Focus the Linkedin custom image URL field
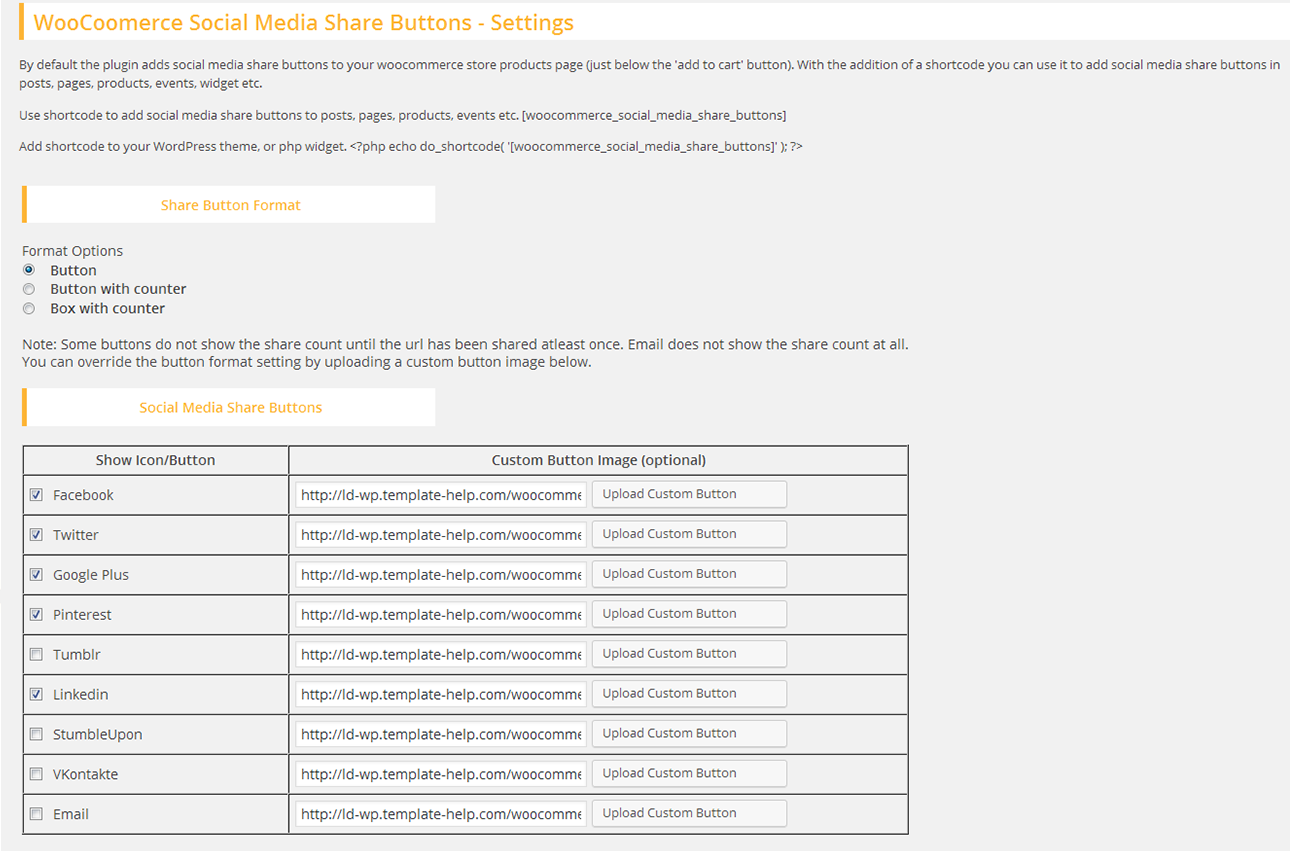 point(441,694)
